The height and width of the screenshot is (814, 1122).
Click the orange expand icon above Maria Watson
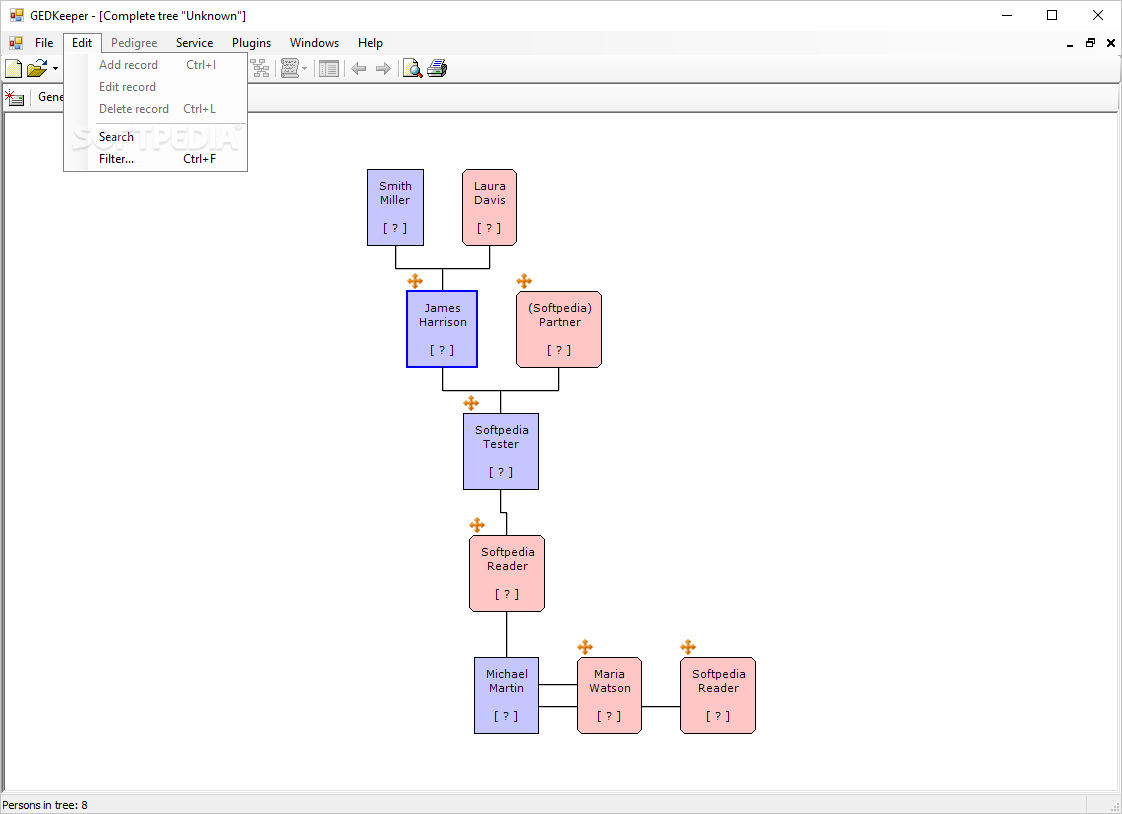point(585,647)
